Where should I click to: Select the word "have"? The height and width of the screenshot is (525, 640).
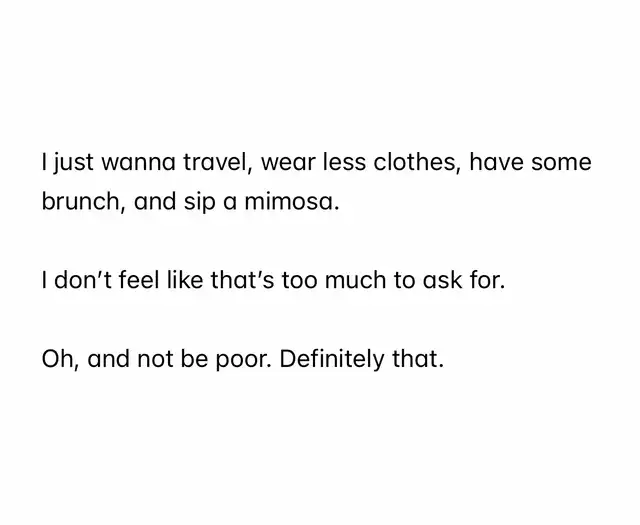pyautogui.click(x=498, y=162)
